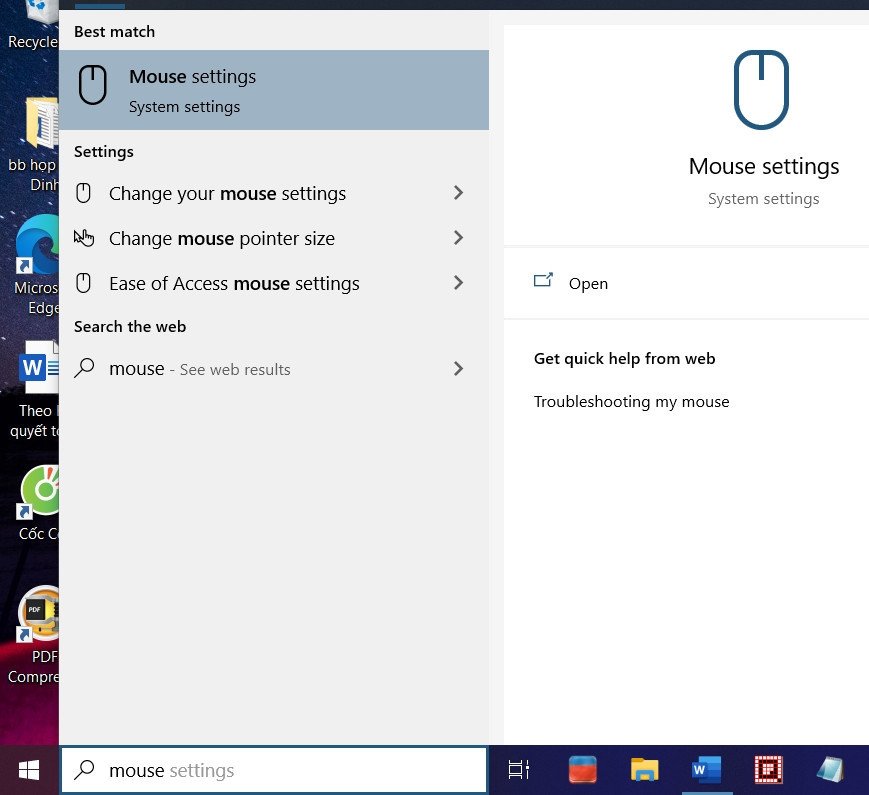Open the PDF Compressor desktop shortcut

[x=40, y=617]
